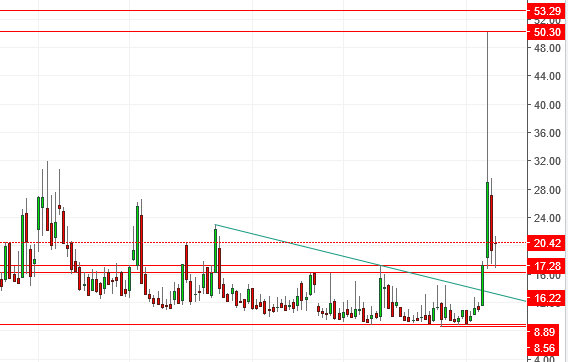
Task: Click the 16.22 red price label
Action: coord(547,298)
